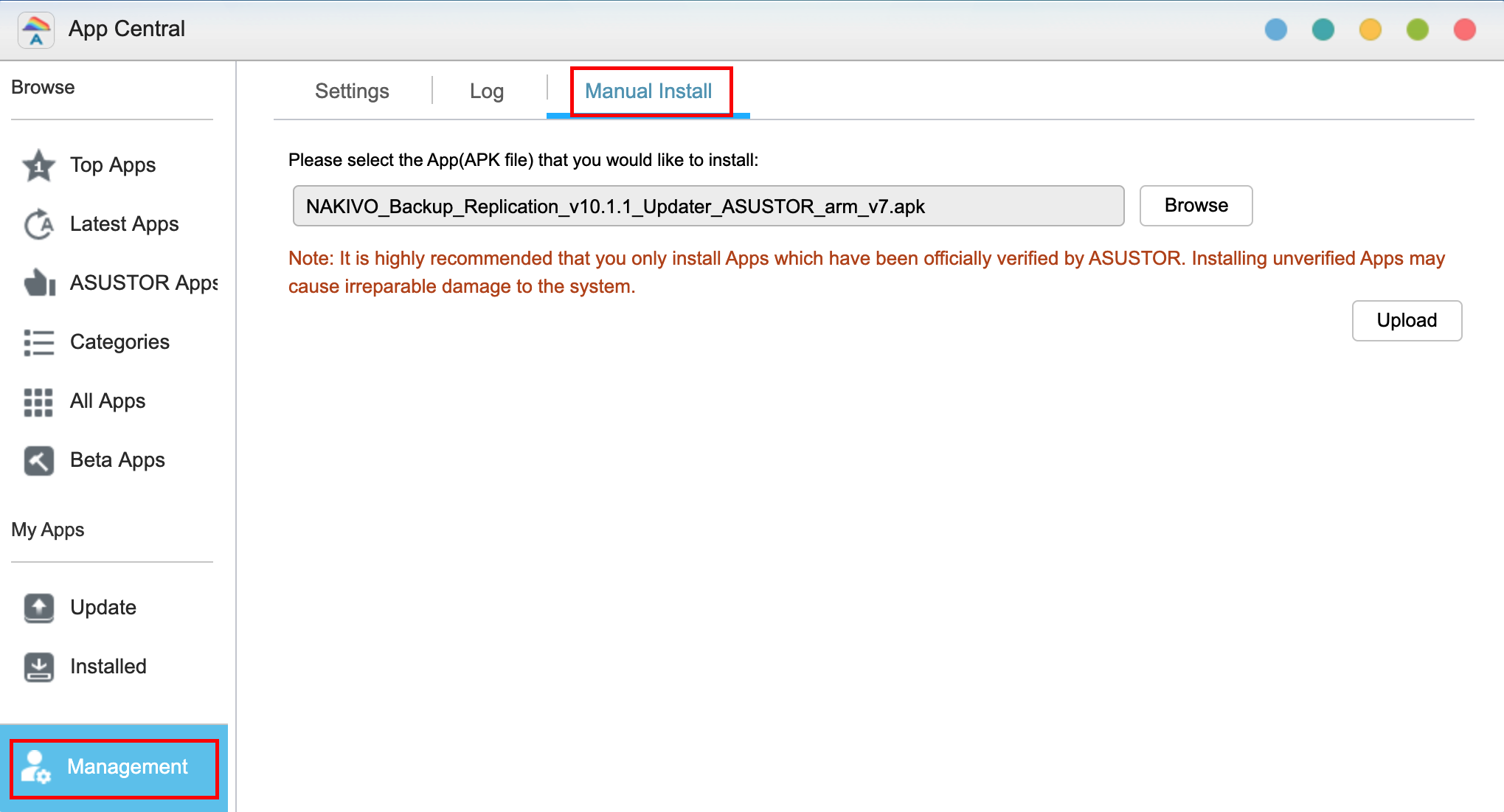Open the Log tab
This screenshot has width=1504, height=812.
coord(487,91)
